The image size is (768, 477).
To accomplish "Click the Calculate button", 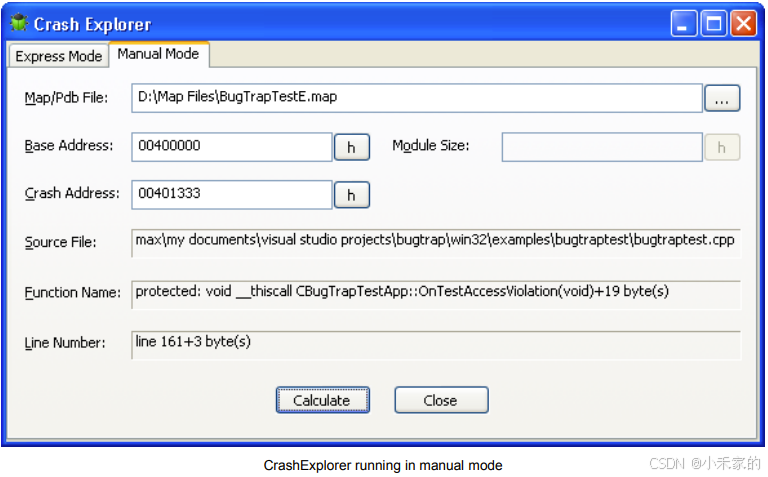I will click(322, 400).
